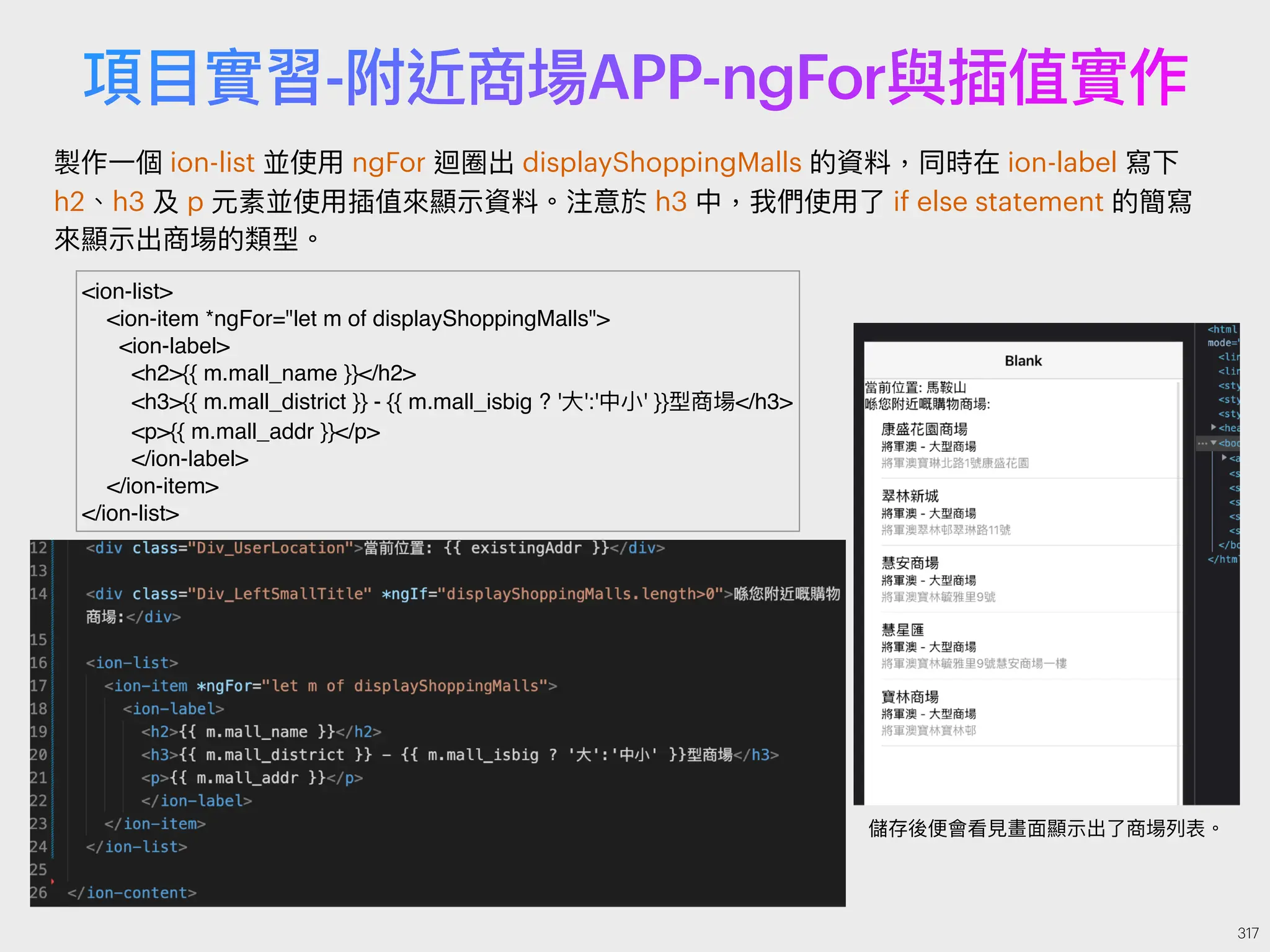This screenshot has width=1270, height=952.
Task: Click the <ion-item *ngFor line in the white code box
Action: (358, 319)
